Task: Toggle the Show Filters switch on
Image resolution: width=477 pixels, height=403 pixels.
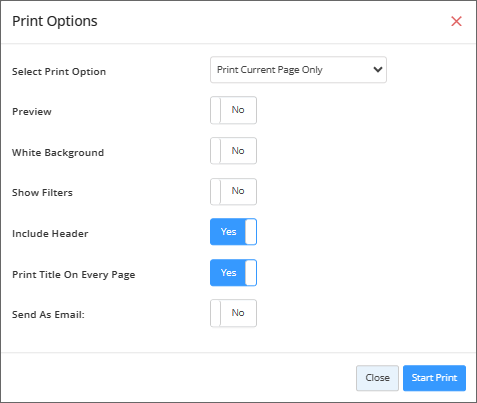Action: click(233, 191)
